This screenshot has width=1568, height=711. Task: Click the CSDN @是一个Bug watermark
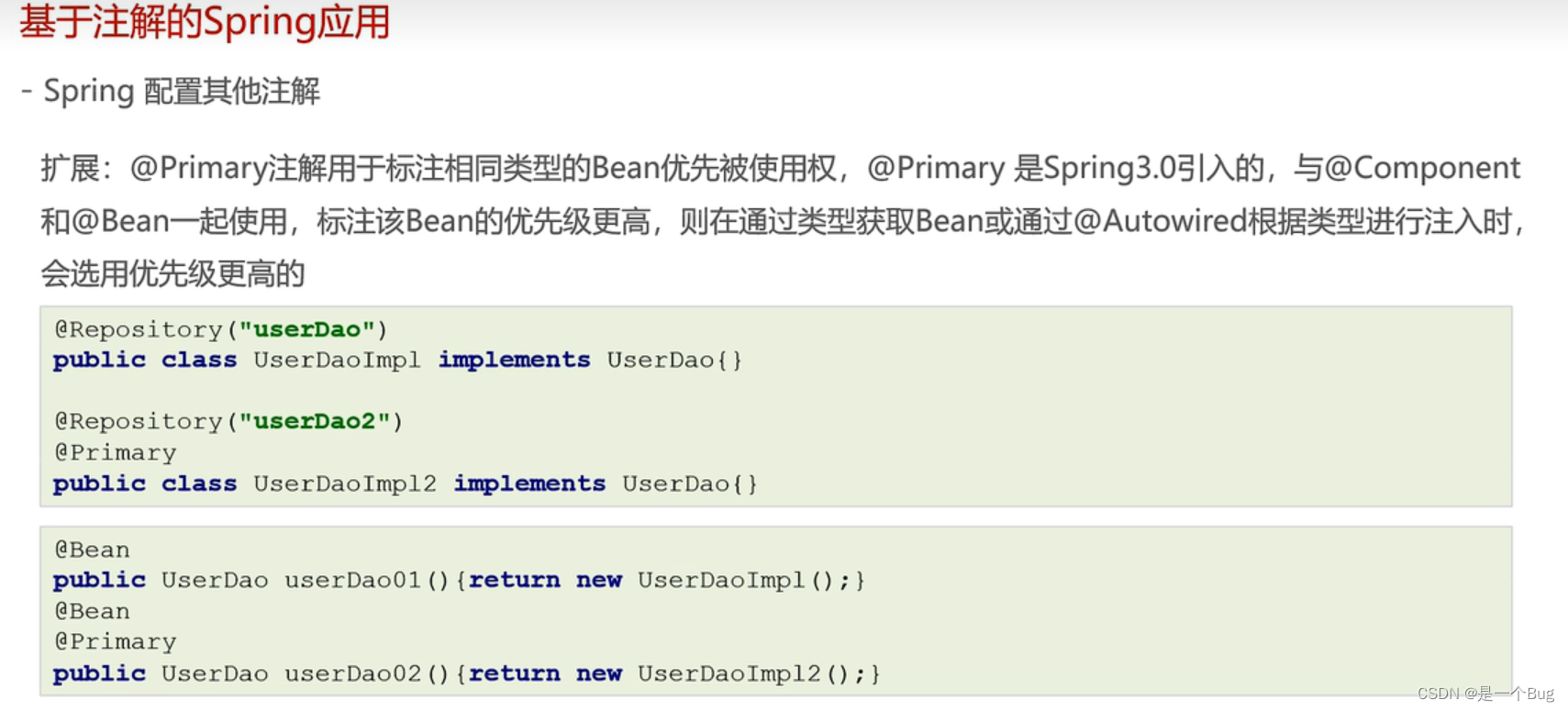(1485, 694)
